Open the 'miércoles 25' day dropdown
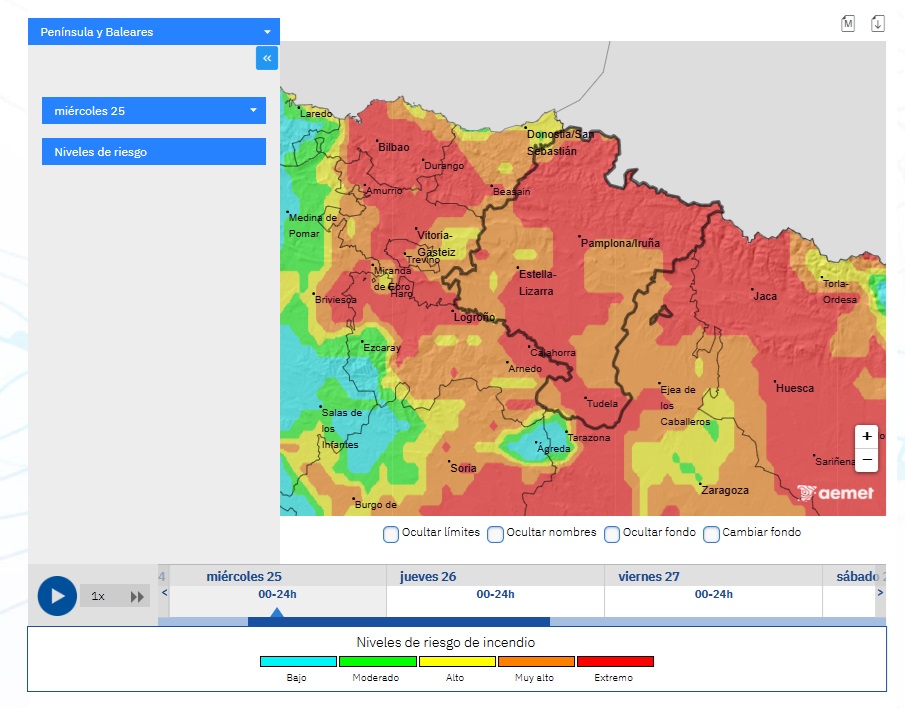The image size is (905, 708). coord(153,110)
